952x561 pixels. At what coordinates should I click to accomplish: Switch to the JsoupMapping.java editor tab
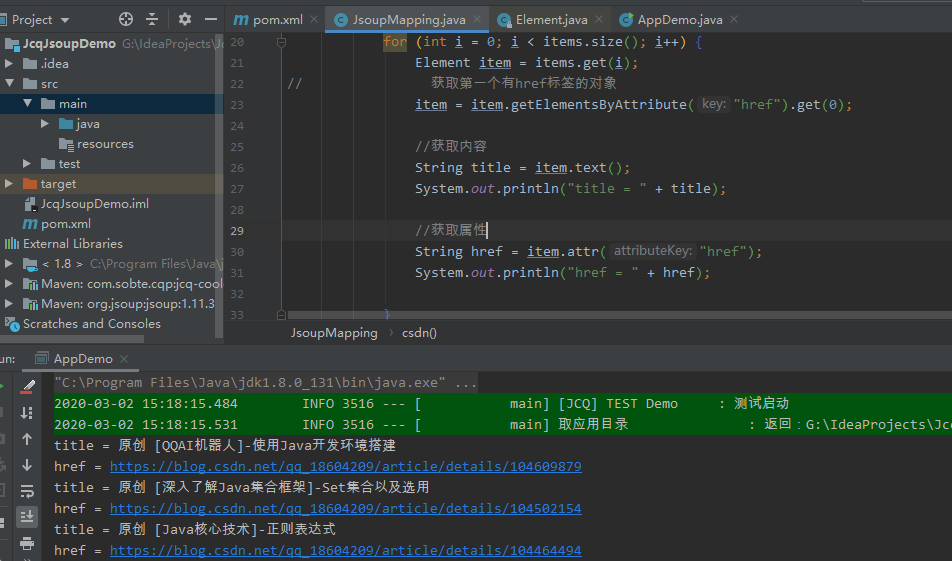tap(409, 20)
